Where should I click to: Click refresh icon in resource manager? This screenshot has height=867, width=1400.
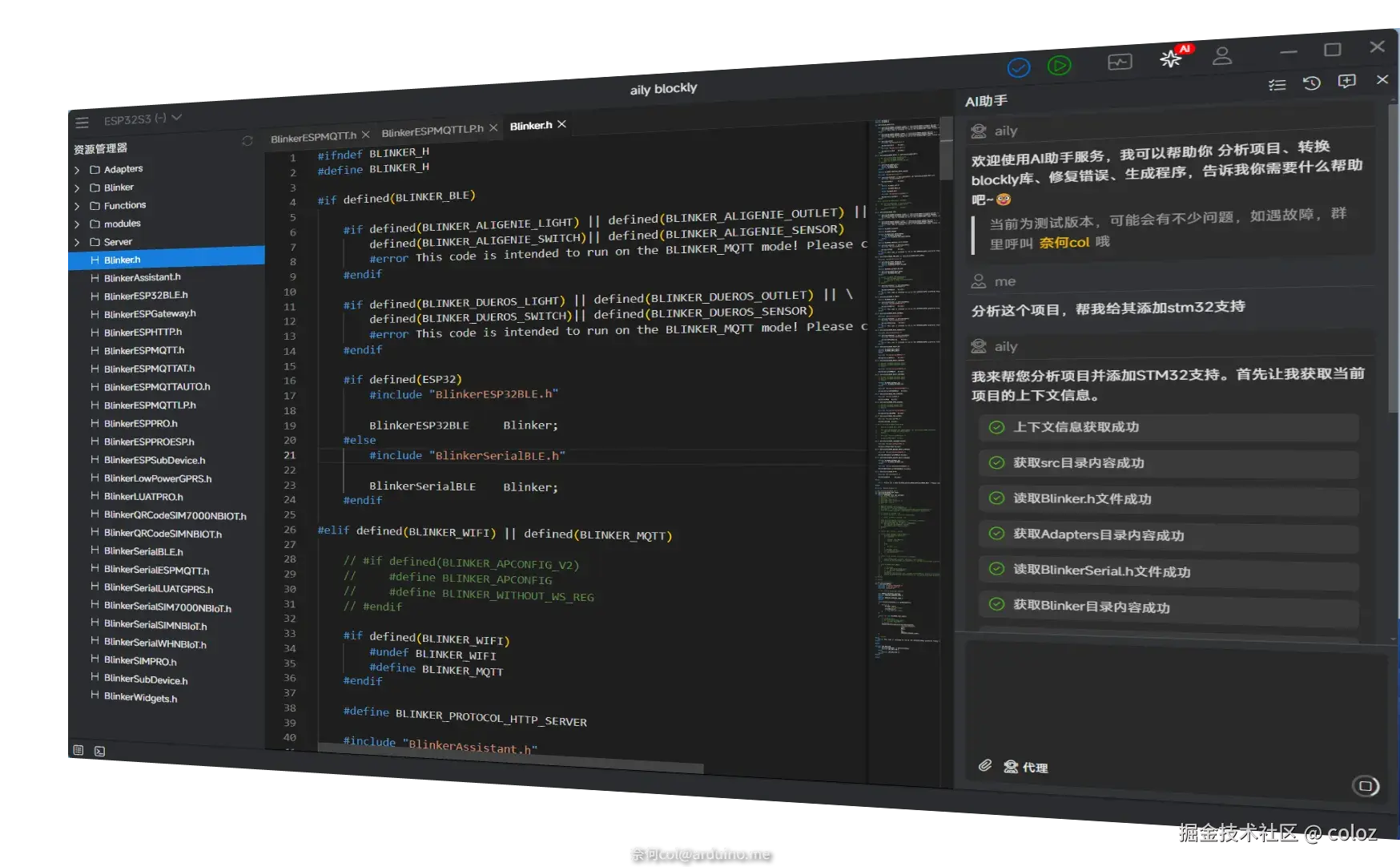click(247, 141)
